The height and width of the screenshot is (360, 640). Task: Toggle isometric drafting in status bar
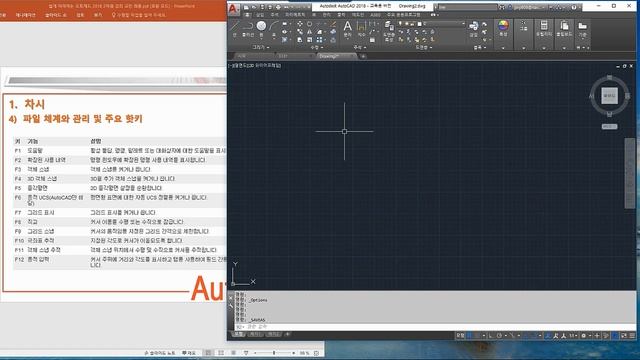pyautogui.click(x=513, y=336)
